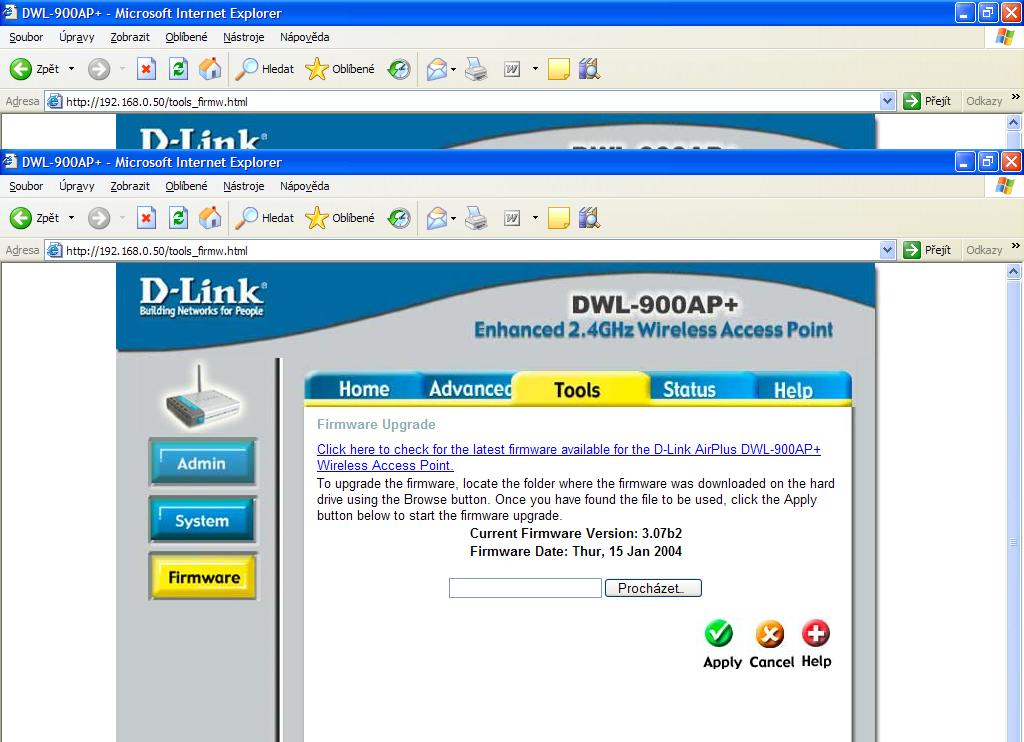Stop page loading in rear window toolbar

click(146, 69)
